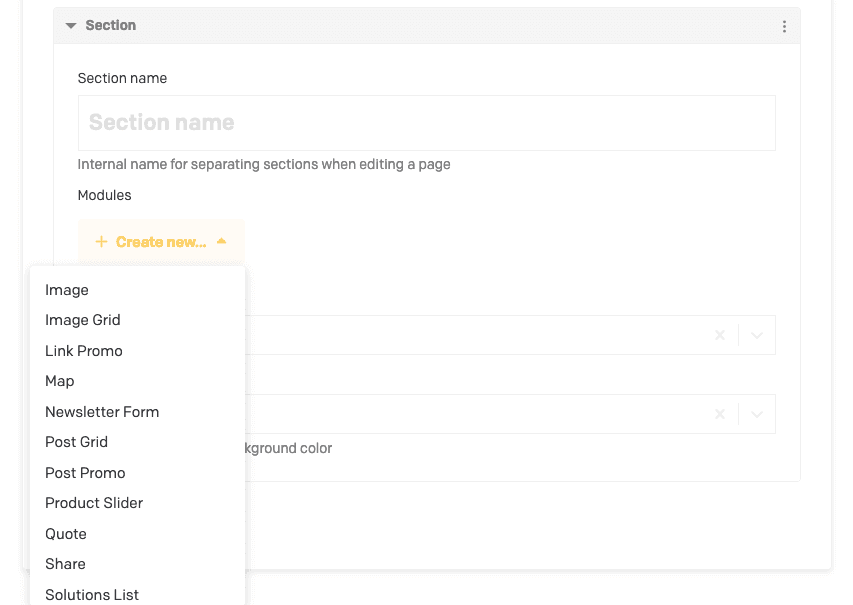Collapse the Section panel triangle

tap(71, 26)
